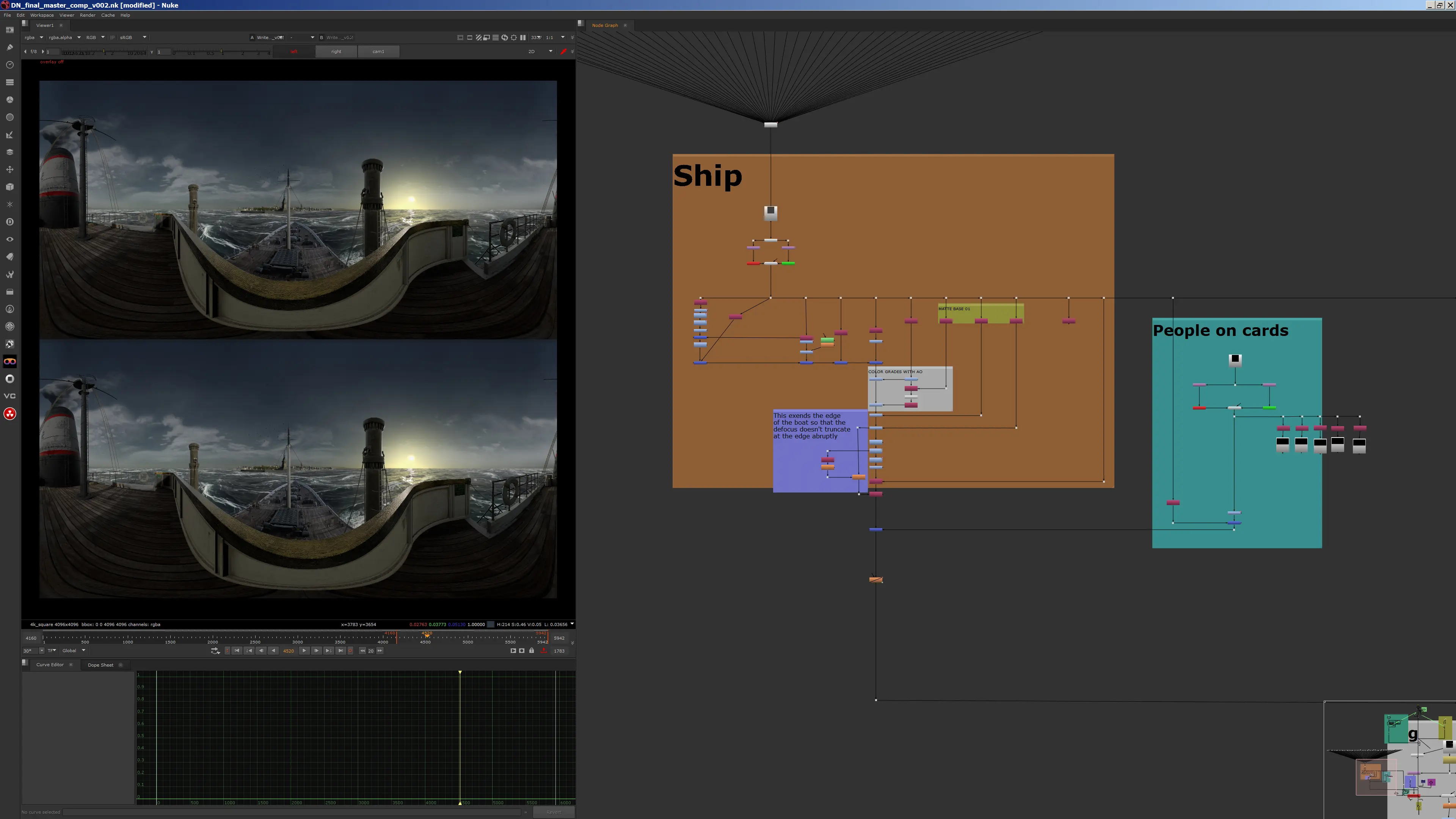Toggle the viewer pause button
This screenshot has width=1456, height=819.
click(x=523, y=37)
